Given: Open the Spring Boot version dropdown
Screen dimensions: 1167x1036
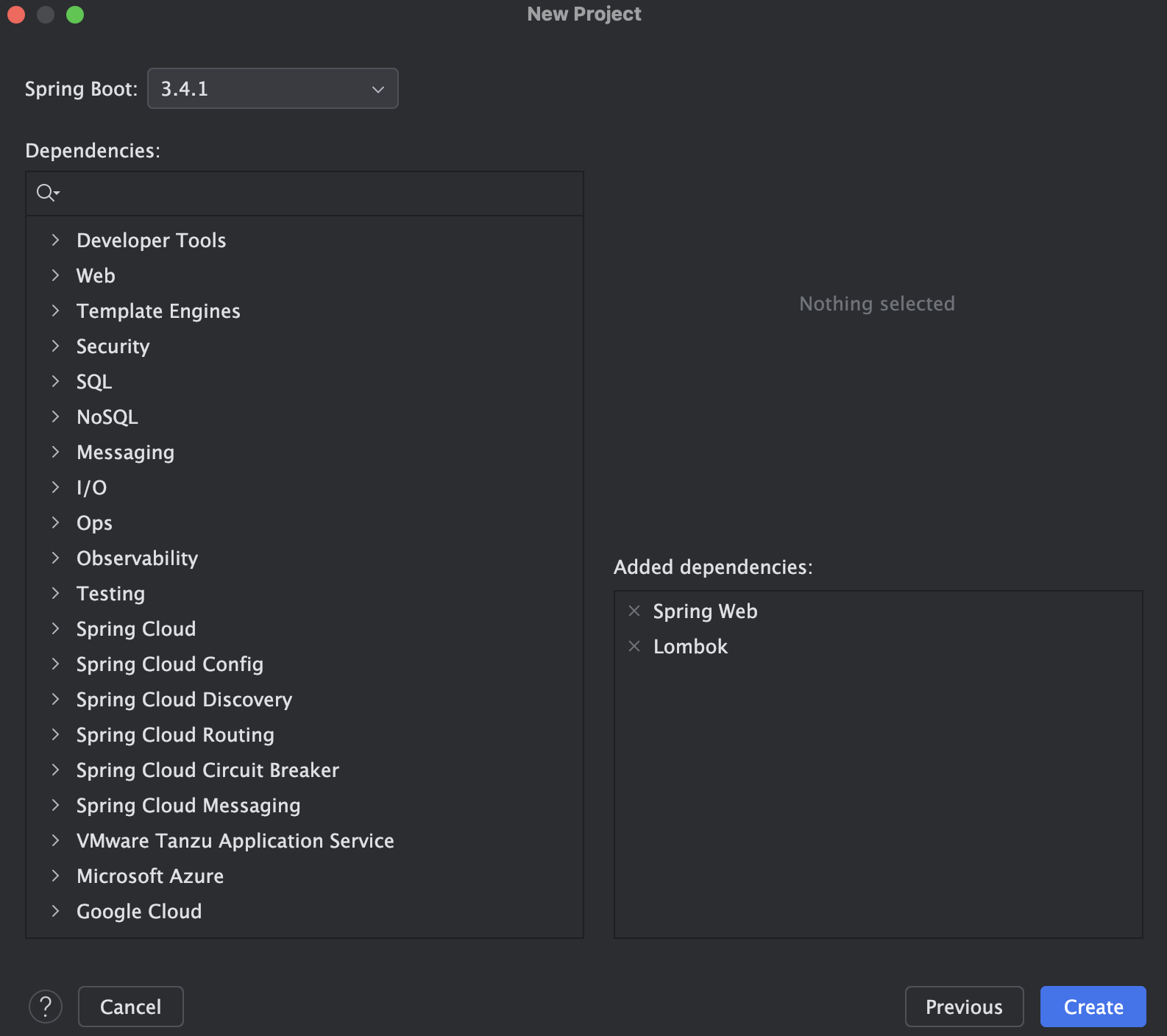Looking at the screenshot, I should (272, 88).
